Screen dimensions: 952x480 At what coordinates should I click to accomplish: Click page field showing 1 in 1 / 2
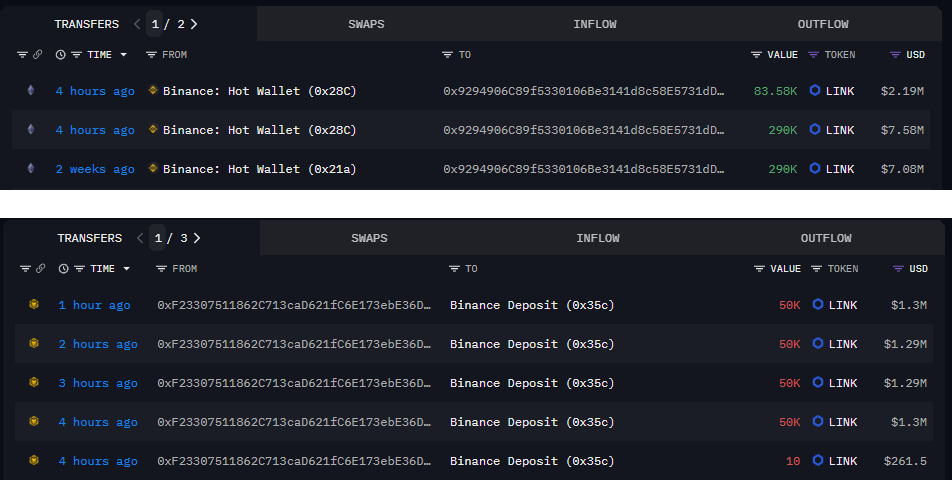[155, 24]
